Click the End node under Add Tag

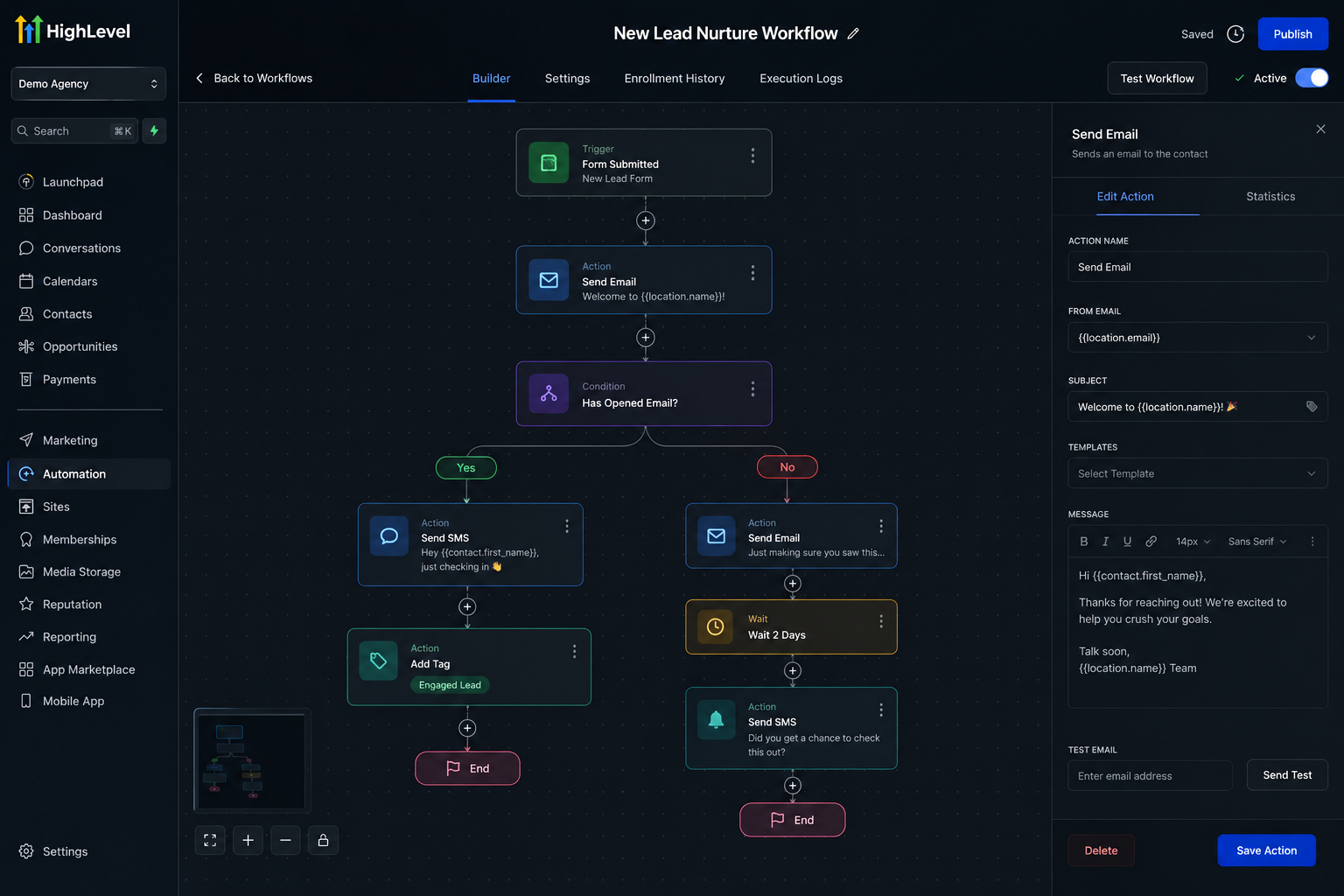(467, 768)
